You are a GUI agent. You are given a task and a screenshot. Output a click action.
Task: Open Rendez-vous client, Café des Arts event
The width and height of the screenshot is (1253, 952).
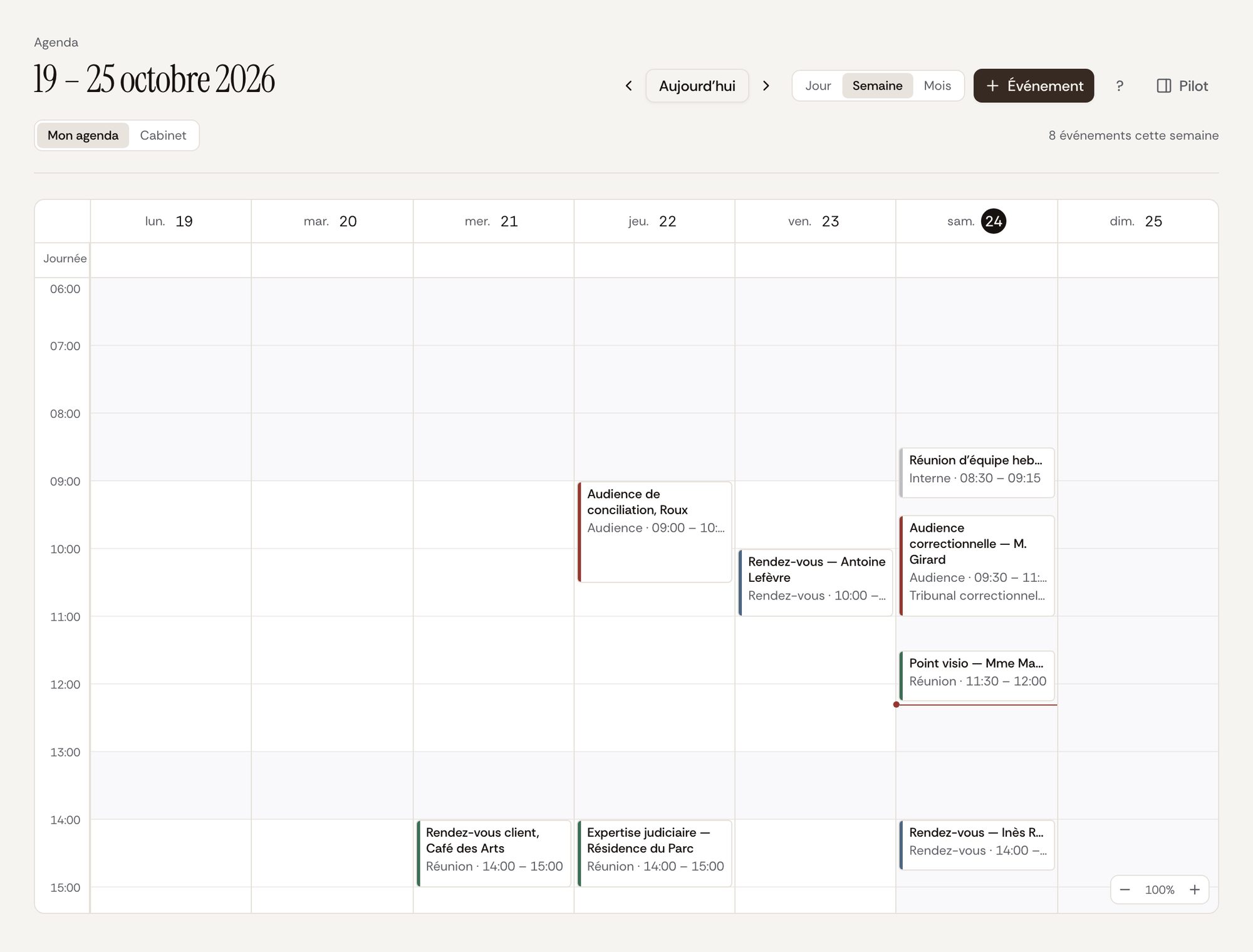coord(494,853)
